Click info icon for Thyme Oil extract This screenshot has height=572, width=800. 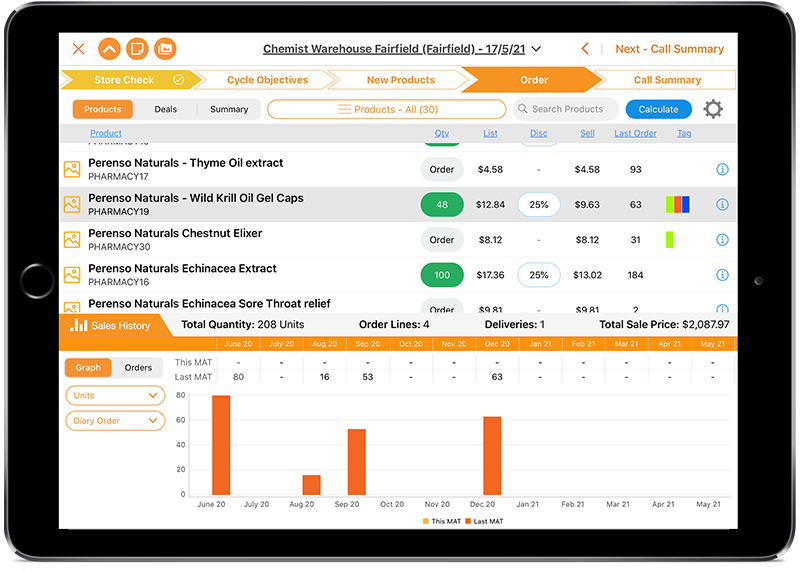pyautogui.click(x=722, y=170)
